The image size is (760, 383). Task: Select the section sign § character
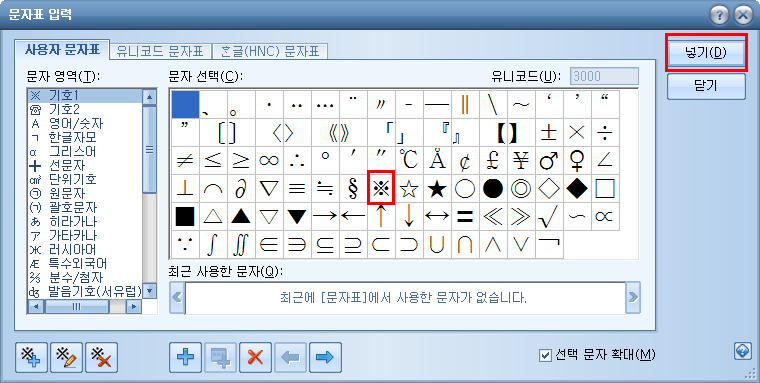tap(353, 189)
